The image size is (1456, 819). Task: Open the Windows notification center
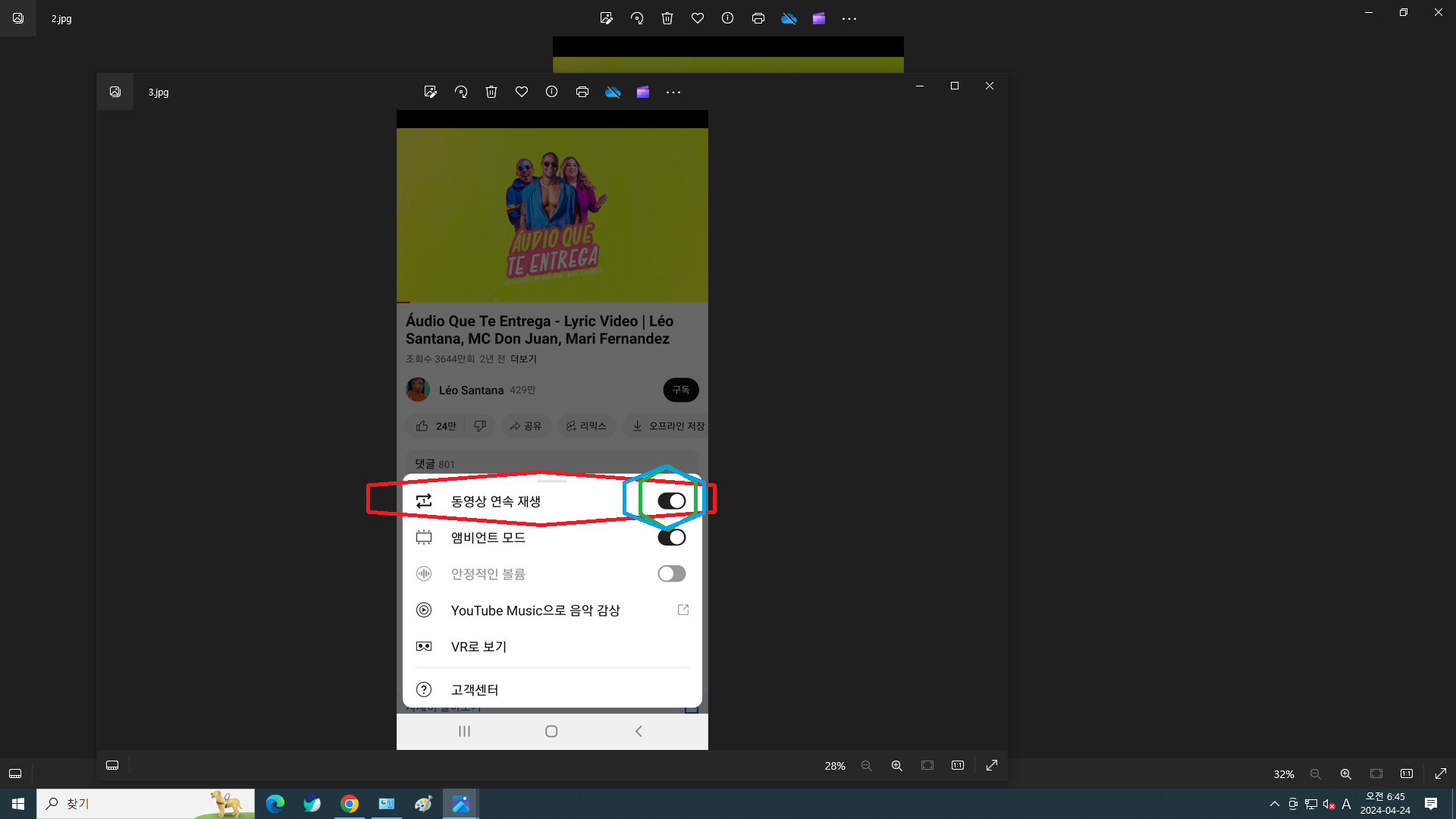point(1431,804)
